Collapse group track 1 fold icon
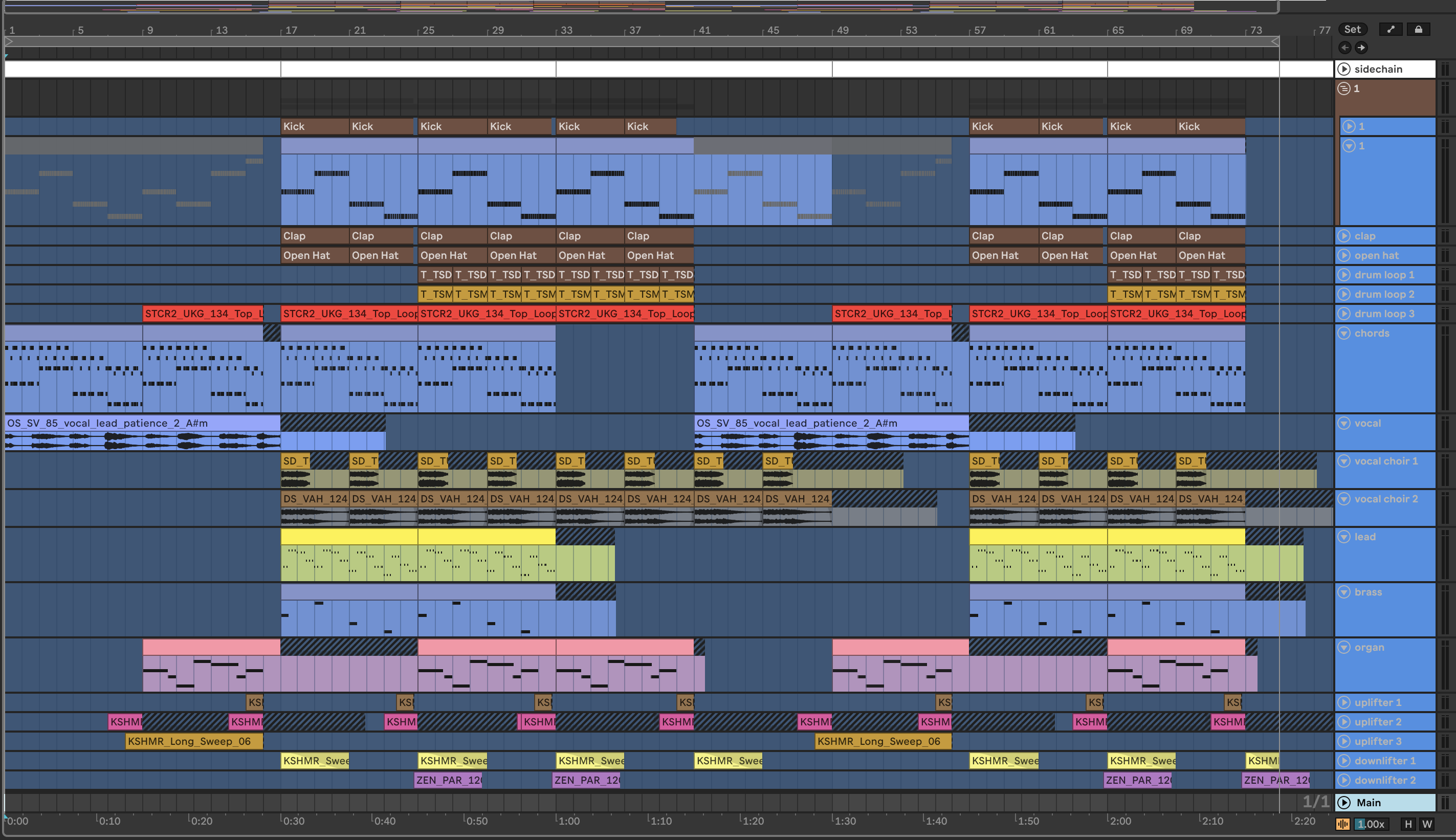Viewport: 1456px width, 840px height. [x=1344, y=89]
